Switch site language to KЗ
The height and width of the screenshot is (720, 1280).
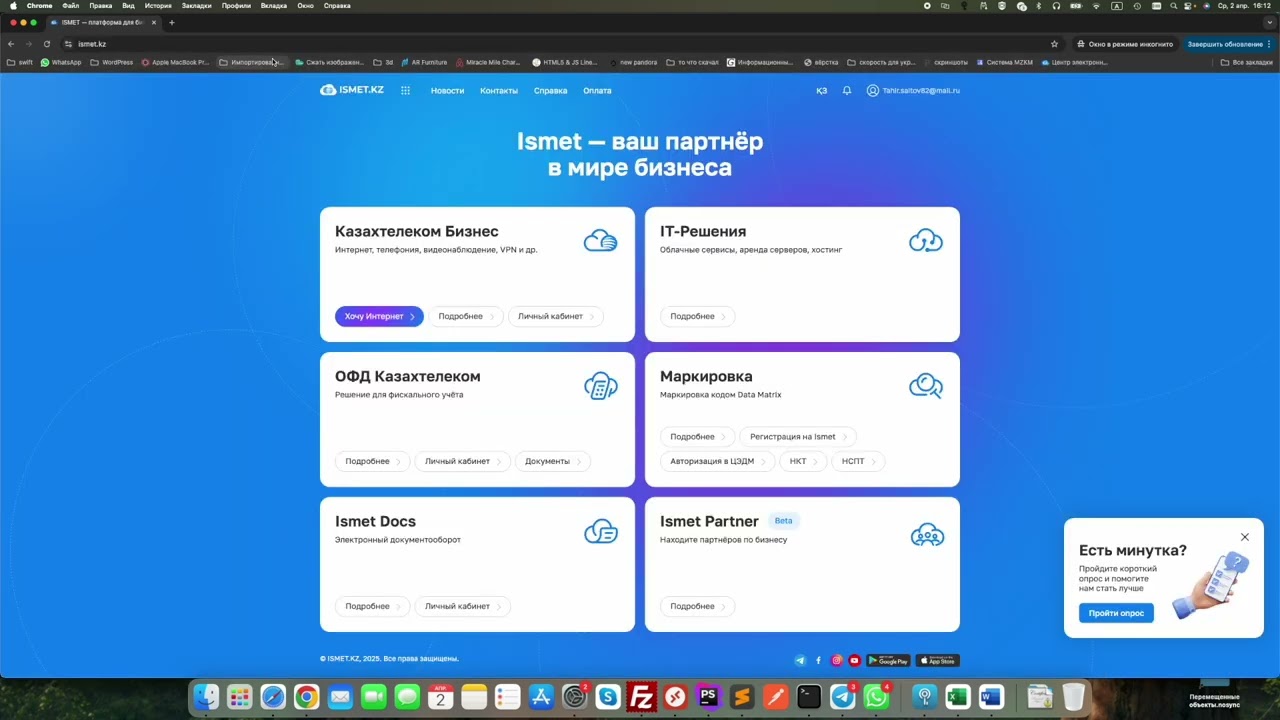pyautogui.click(x=821, y=91)
